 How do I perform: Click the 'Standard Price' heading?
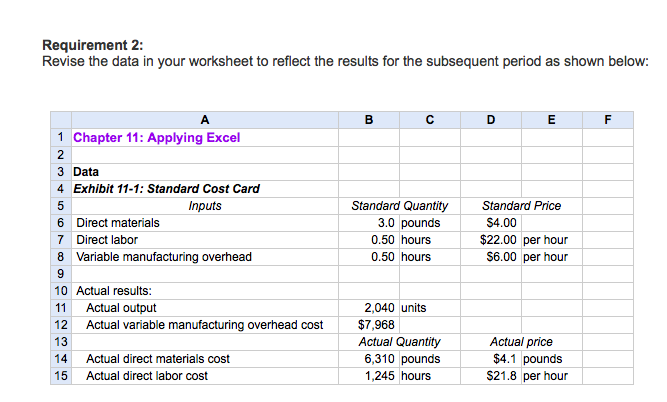coord(522,206)
